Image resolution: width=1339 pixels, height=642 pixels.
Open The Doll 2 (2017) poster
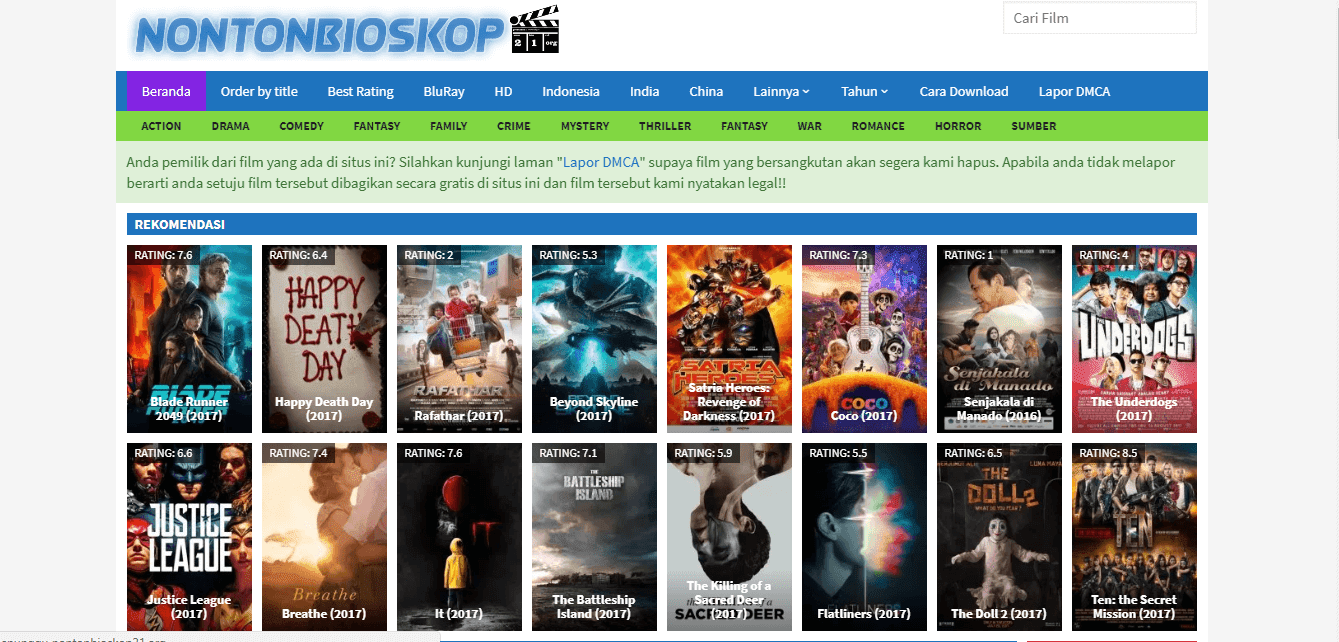click(x=999, y=537)
